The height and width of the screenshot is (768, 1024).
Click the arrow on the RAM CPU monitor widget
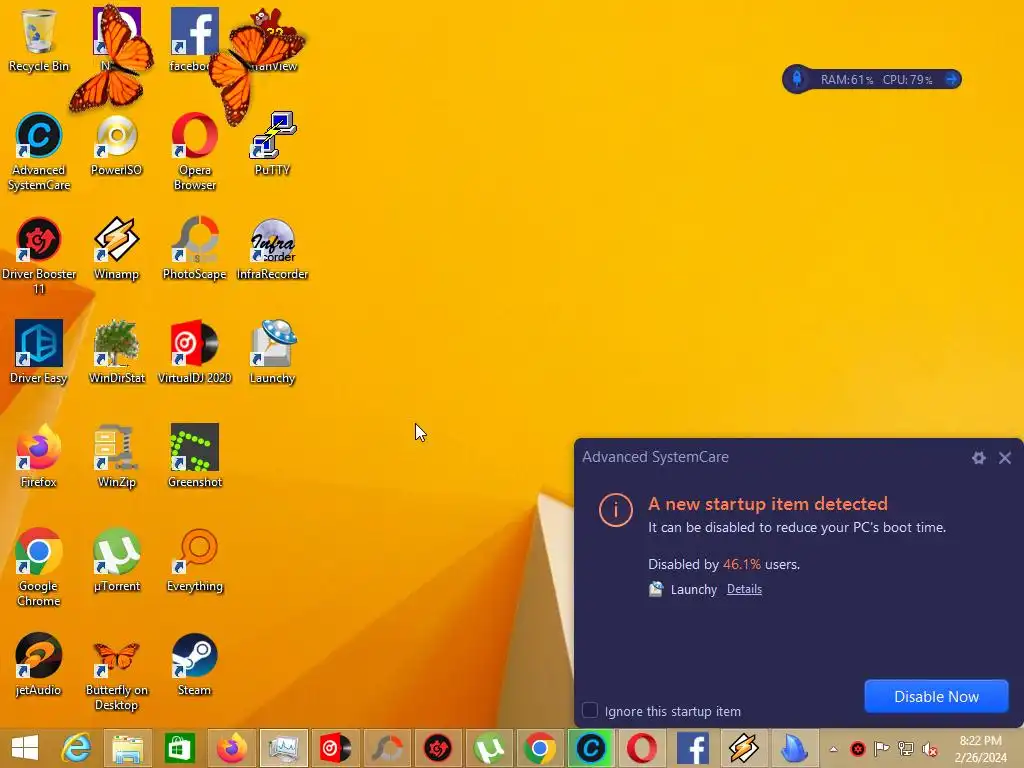pos(951,80)
